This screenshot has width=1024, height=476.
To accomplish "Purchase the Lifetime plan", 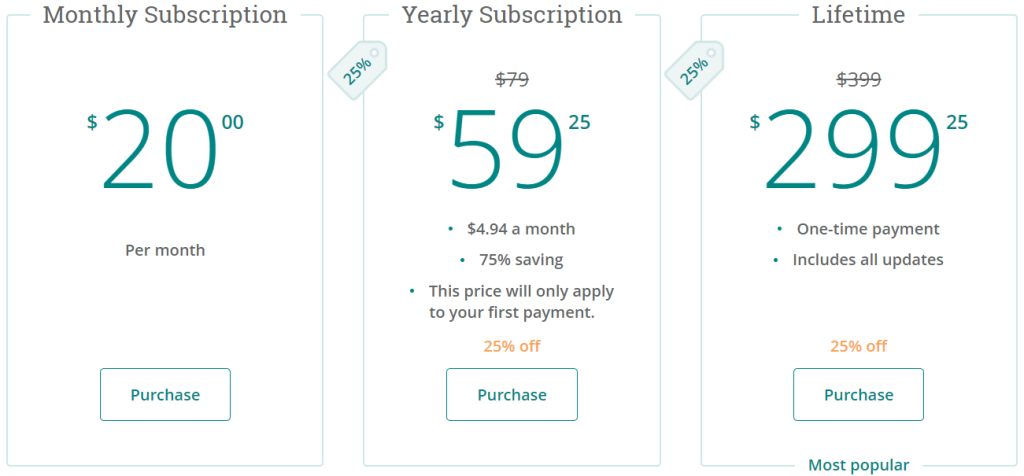I will click(x=859, y=394).
